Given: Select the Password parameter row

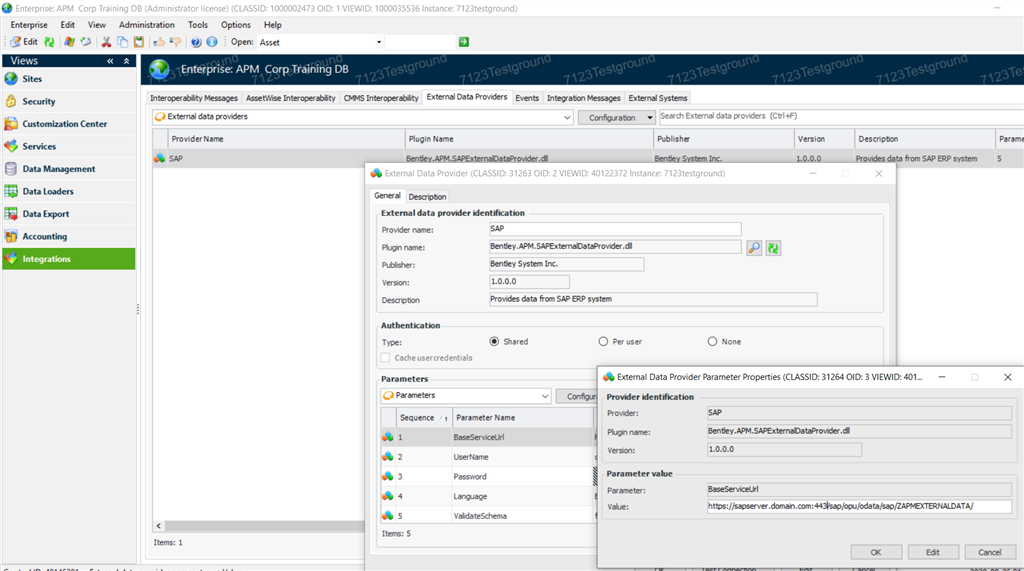Looking at the screenshot, I should [x=488, y=476].
